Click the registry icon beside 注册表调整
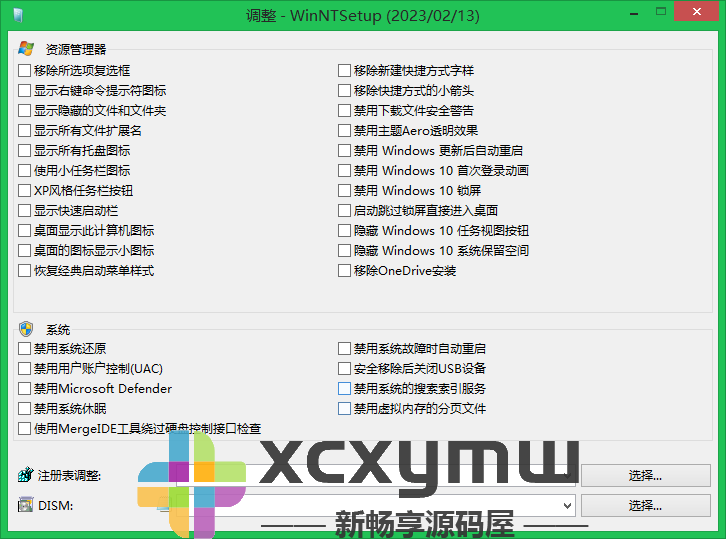Screen dimensions: 726x539 coord(25,475)
